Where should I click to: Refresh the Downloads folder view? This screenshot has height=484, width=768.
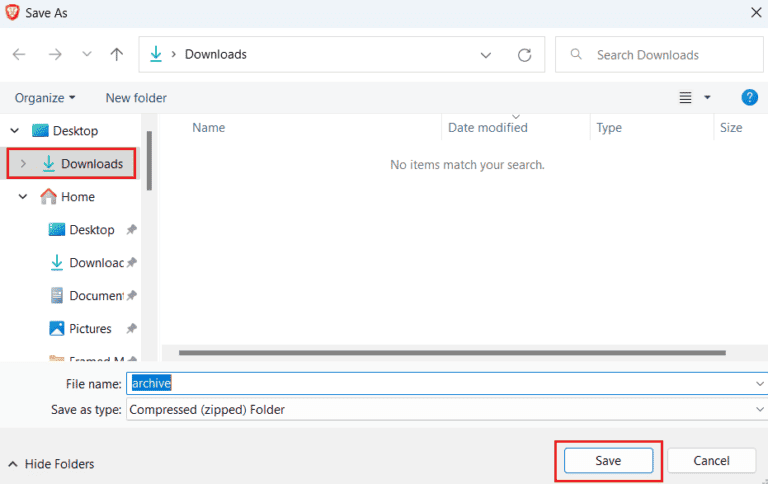point(524,55)
